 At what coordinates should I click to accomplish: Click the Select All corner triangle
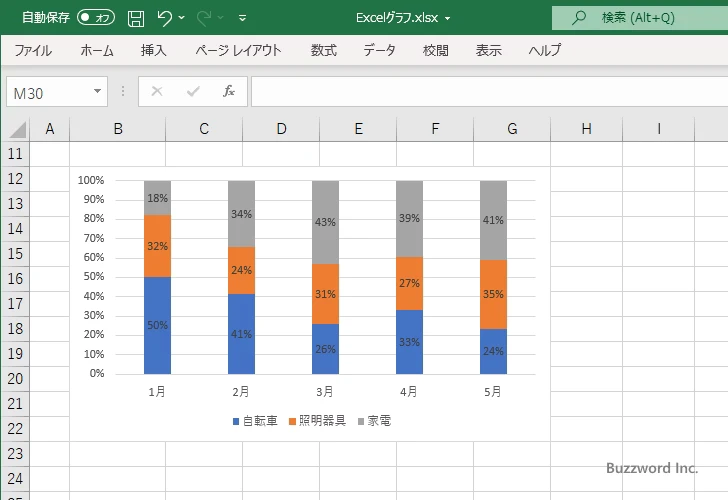point(17,130)
